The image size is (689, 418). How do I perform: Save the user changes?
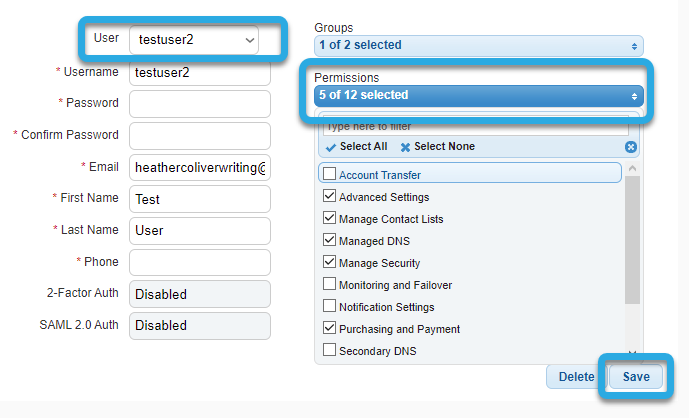tap(636, 377)
